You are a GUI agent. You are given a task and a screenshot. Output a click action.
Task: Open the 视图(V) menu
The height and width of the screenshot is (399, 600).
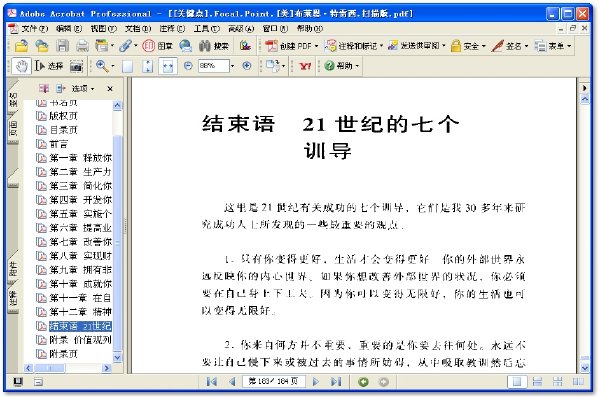click(x=103, y=29)
